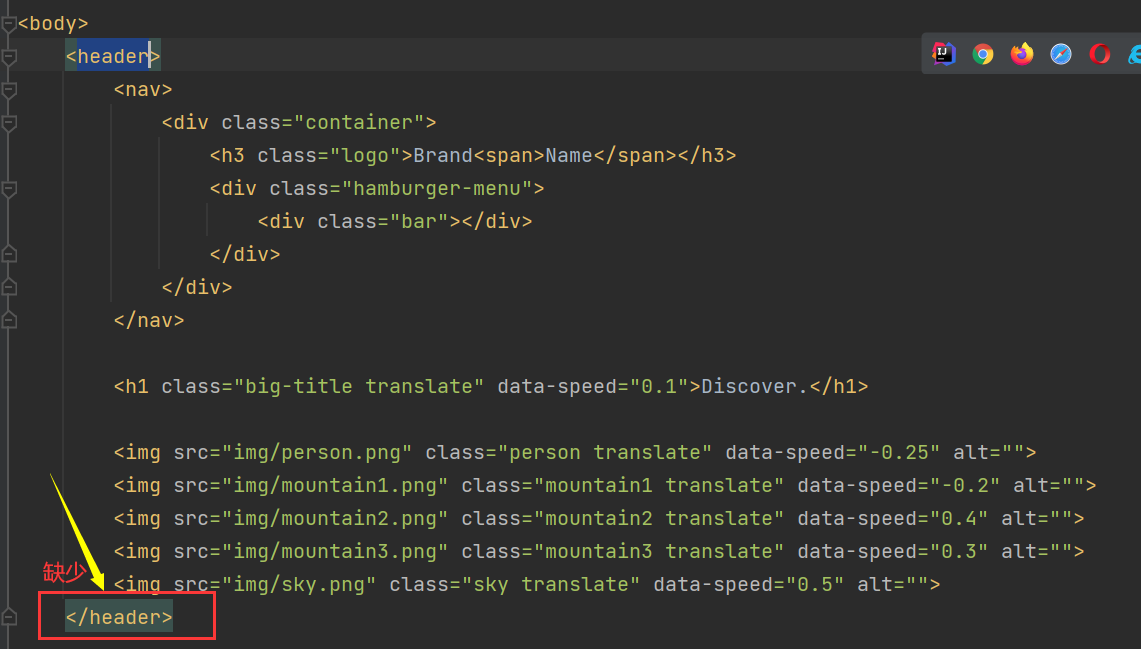
Task: Click the img/sky.png source path
Action: point(298,584)
